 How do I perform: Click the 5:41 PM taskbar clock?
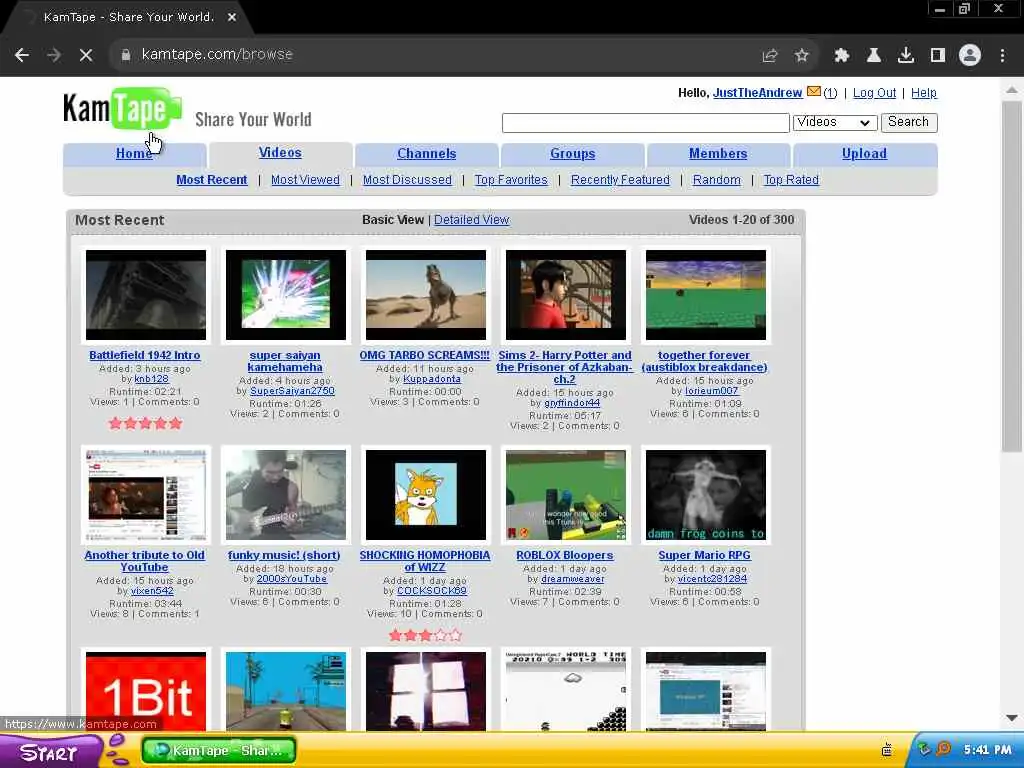click(987, 750)
